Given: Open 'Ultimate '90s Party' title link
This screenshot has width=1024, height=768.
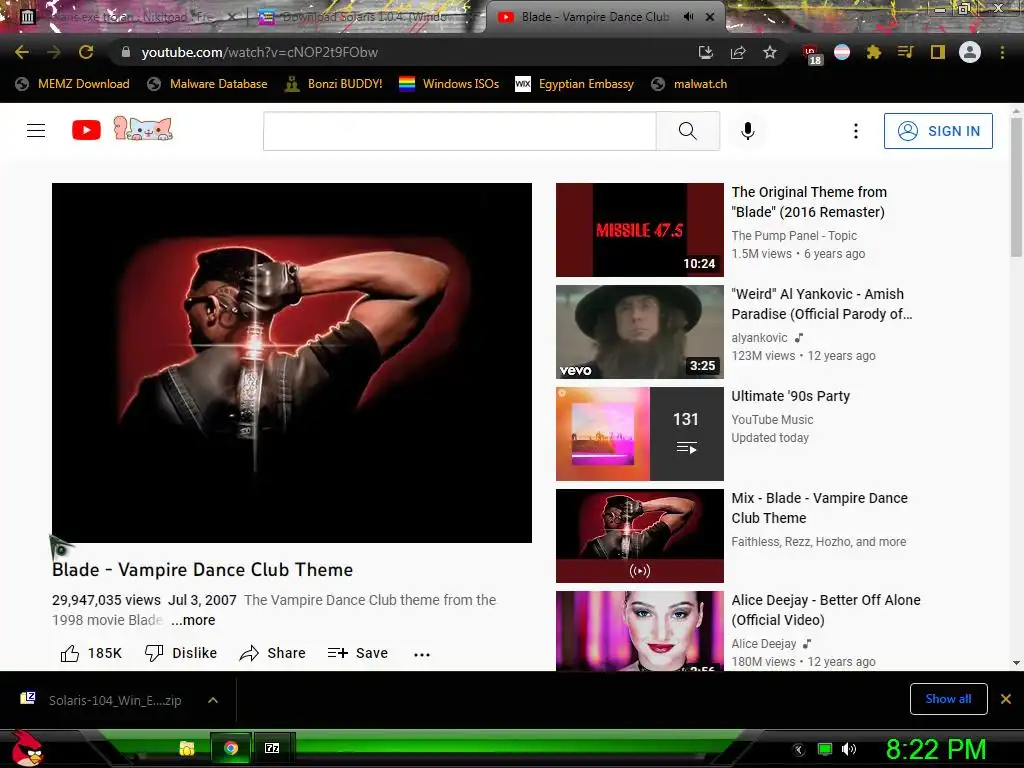Looking at the screenshot, I should pos(790,396).
